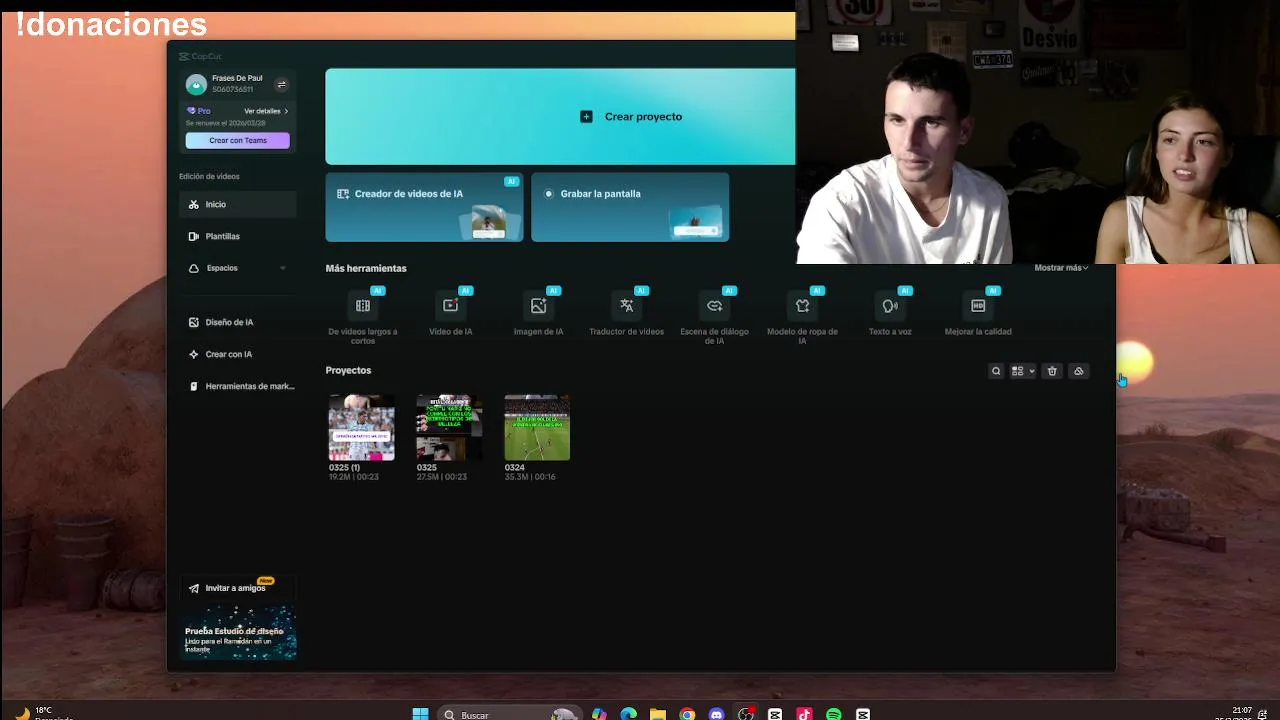Click Crear con Teams button

tap(237, 140)
